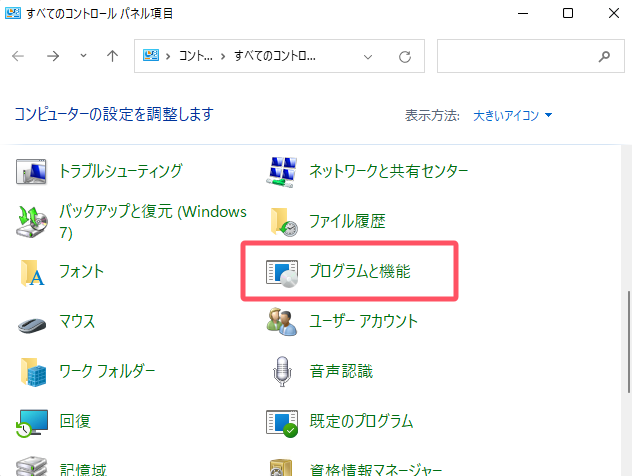The height and width of the screenshot is (476, 632).
Task: Open the 記憶域 drive icon
Action: (x=31, y=467)
